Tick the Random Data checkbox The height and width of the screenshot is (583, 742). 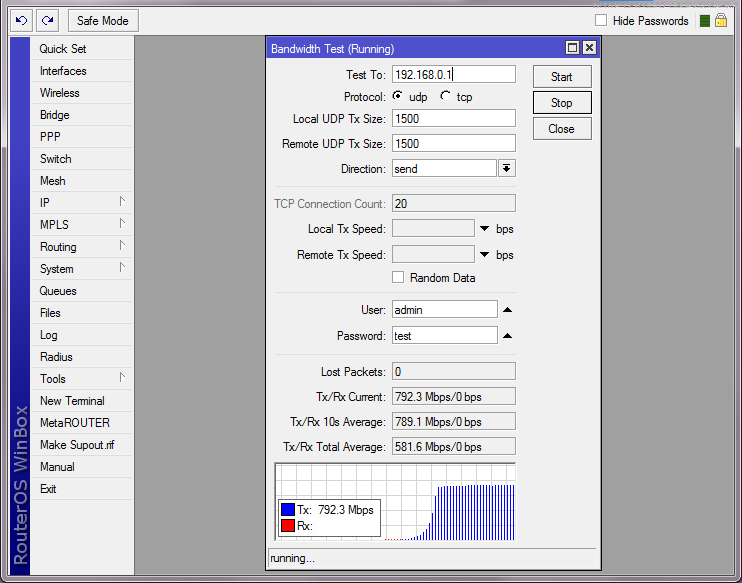click(x=398, y=277)
